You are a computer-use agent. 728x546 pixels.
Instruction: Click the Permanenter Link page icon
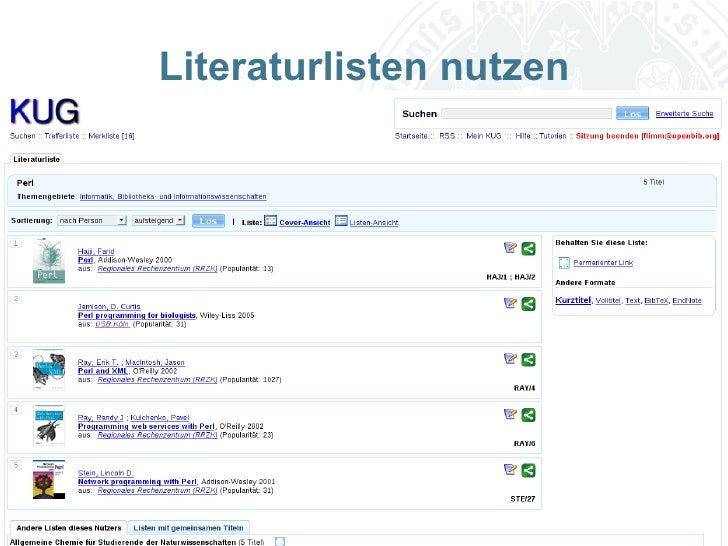pyautogui.click(x=564, y=263)
